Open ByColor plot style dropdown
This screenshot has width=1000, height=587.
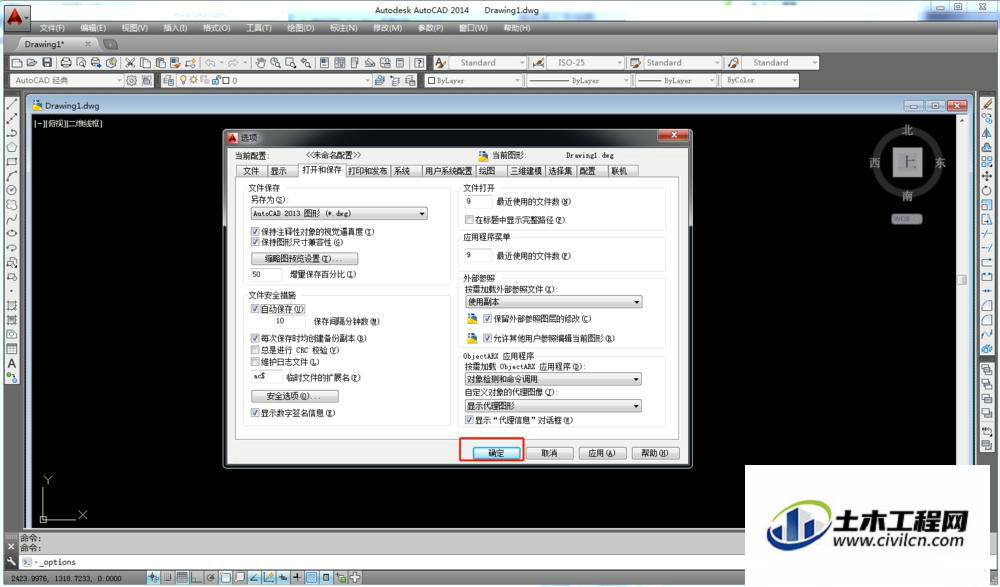pos(761,80)
